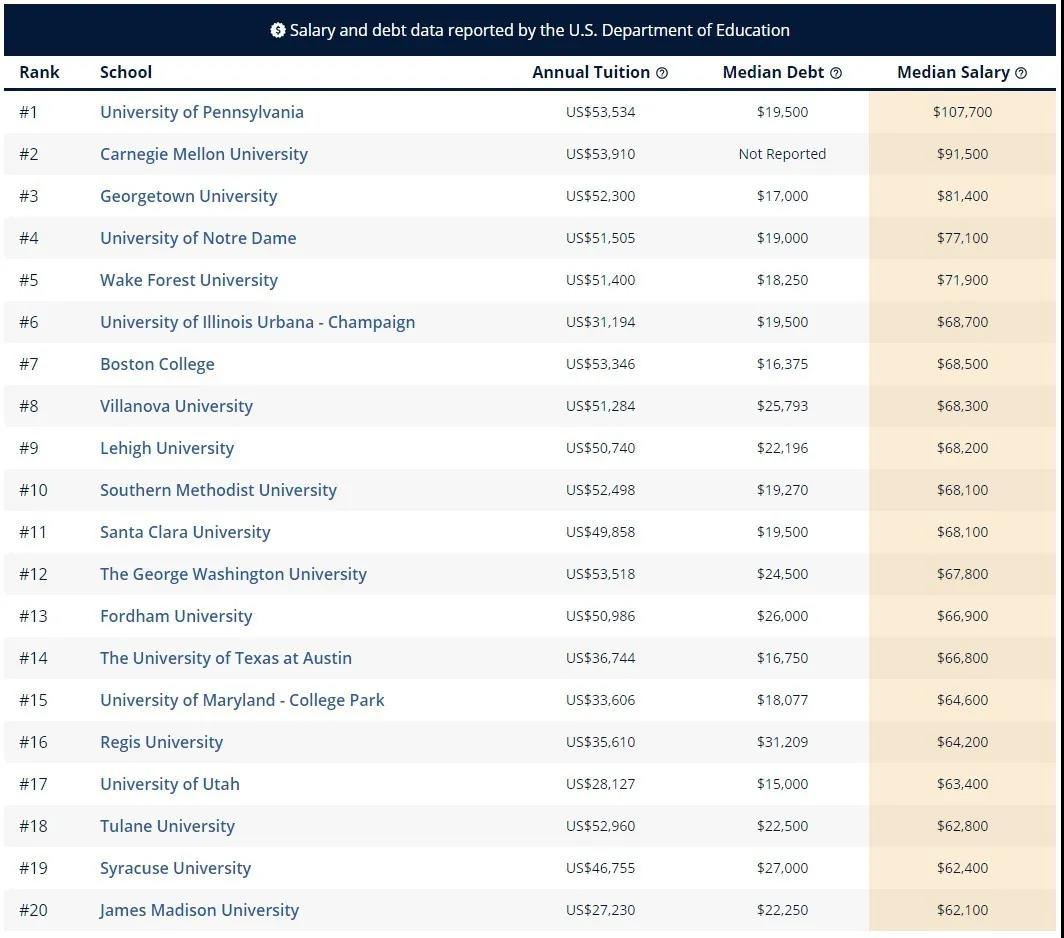Visit University of Notre Dame link
This screenshot has height=938, width=1064.
click(198, 238)
